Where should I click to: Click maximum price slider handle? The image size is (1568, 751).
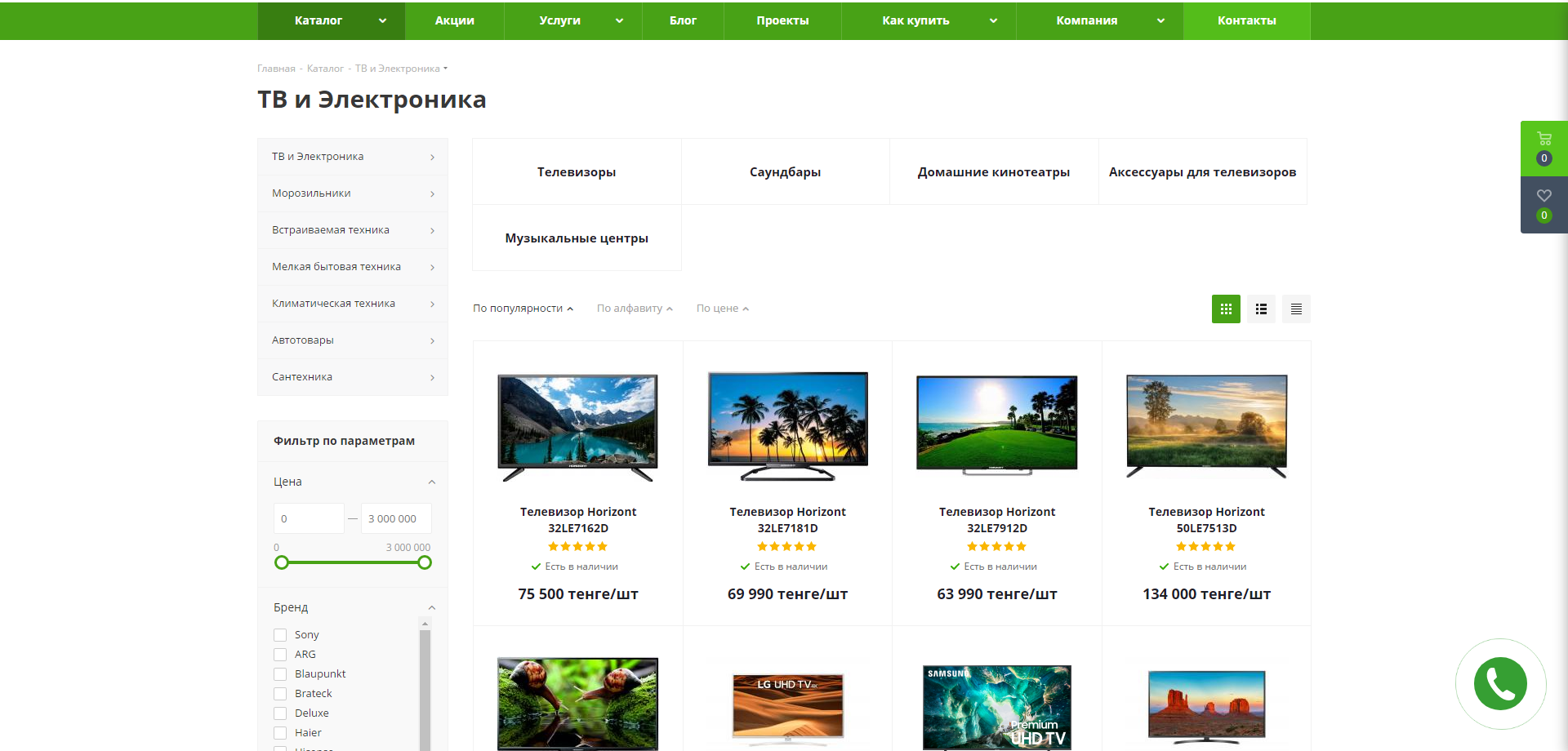coord(425,562)
